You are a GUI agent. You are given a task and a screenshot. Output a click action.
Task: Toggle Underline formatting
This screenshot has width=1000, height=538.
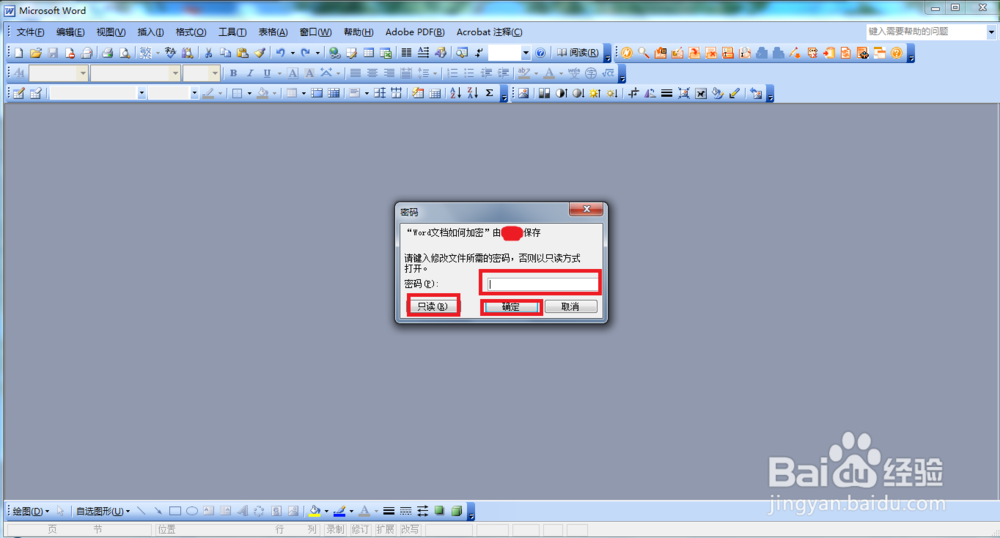click(x=267, y=73)
